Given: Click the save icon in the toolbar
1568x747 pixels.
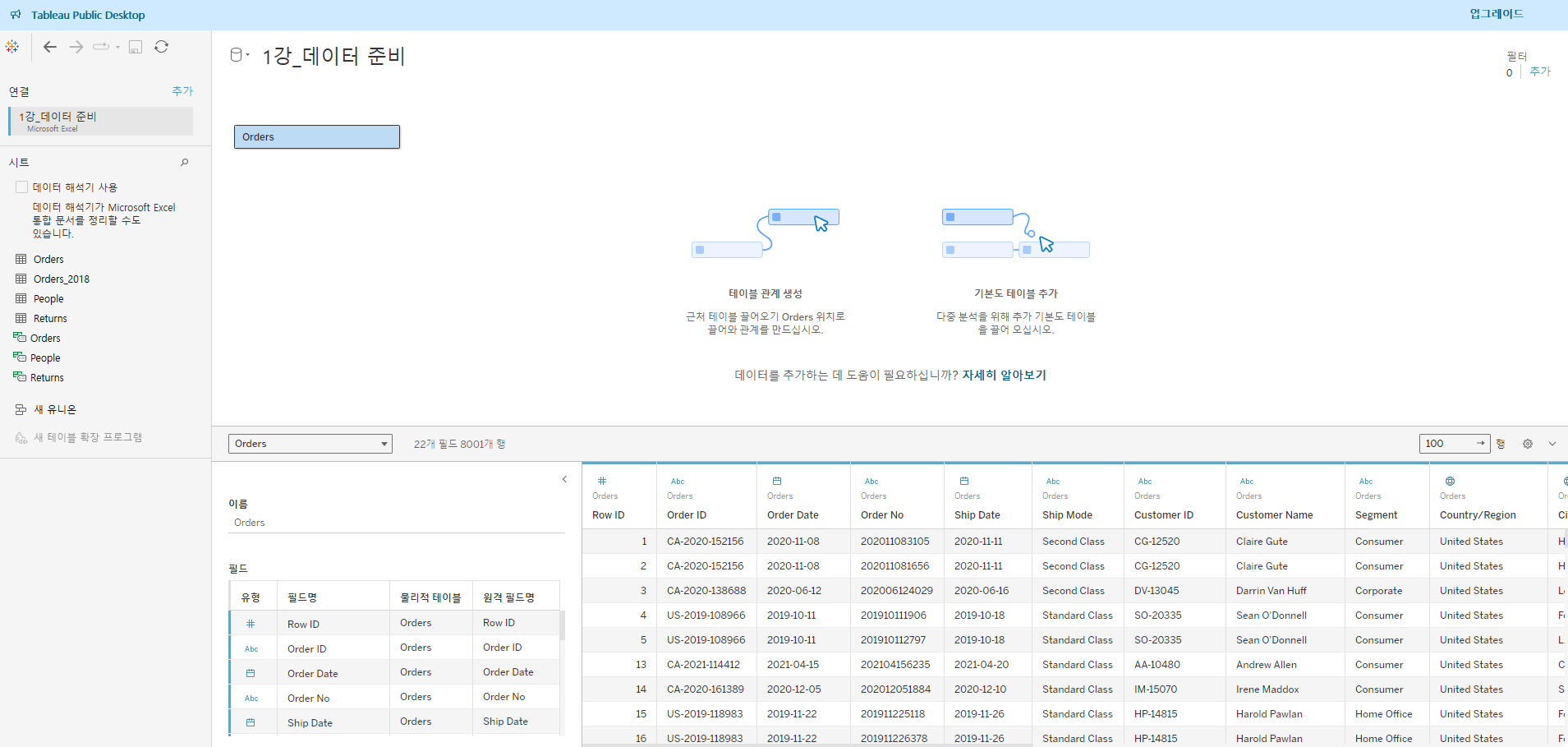Looking at the screenshot, I should [x=136, y=47].
